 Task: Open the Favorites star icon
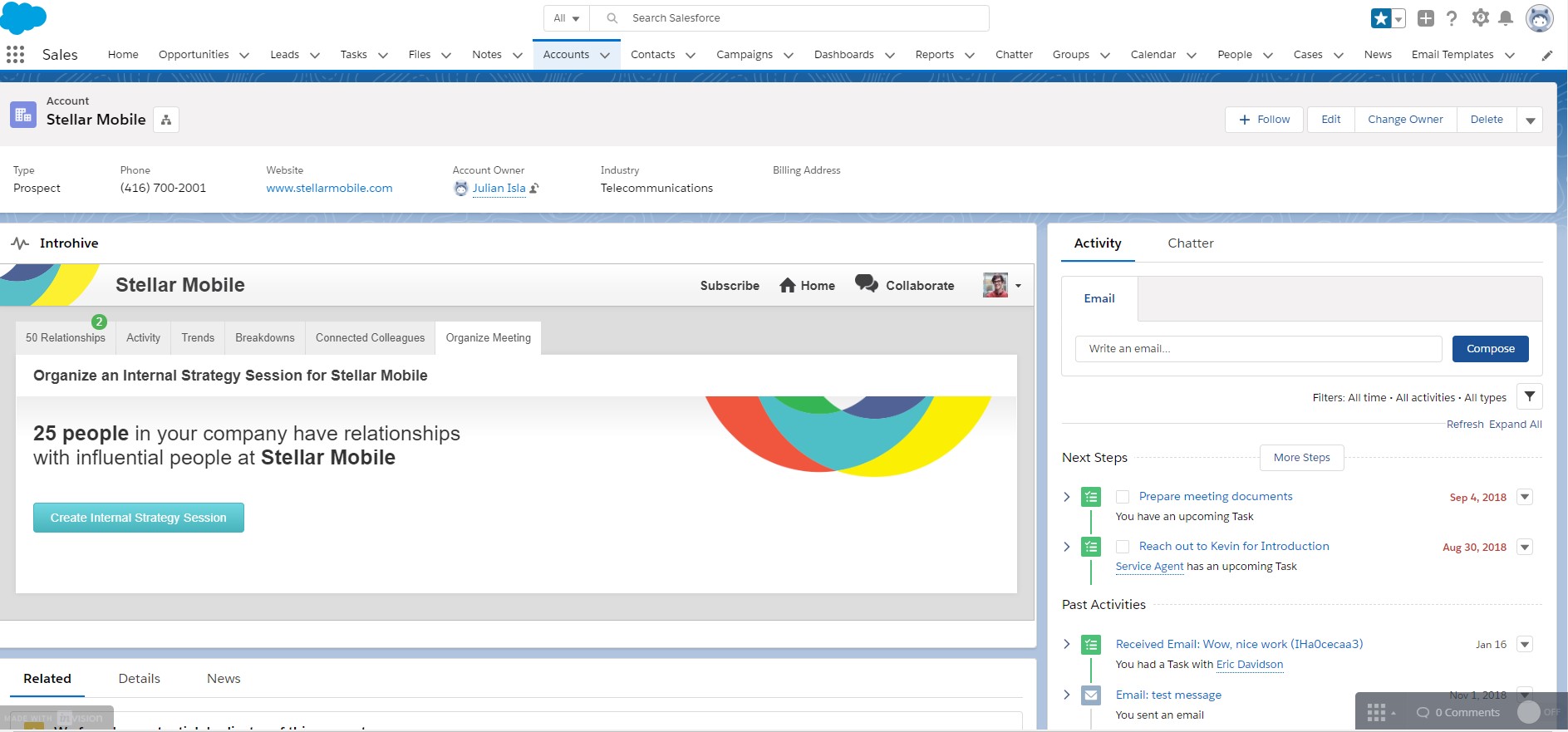1381,18
